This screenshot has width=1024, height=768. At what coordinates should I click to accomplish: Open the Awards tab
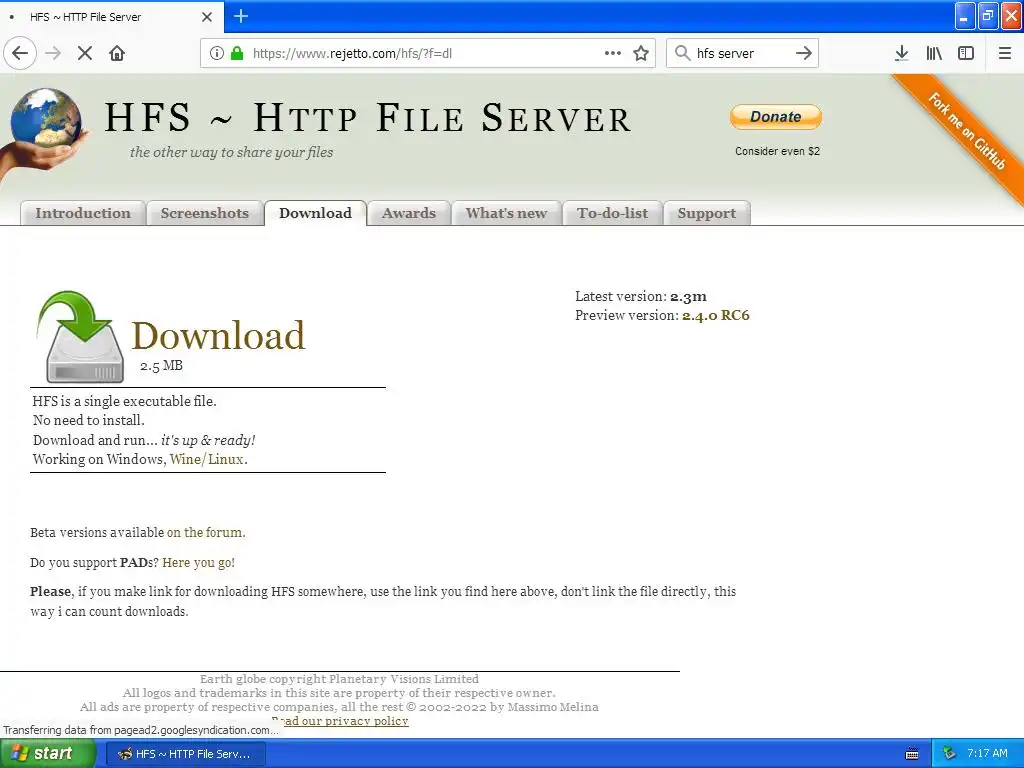[x=409, y=213]
